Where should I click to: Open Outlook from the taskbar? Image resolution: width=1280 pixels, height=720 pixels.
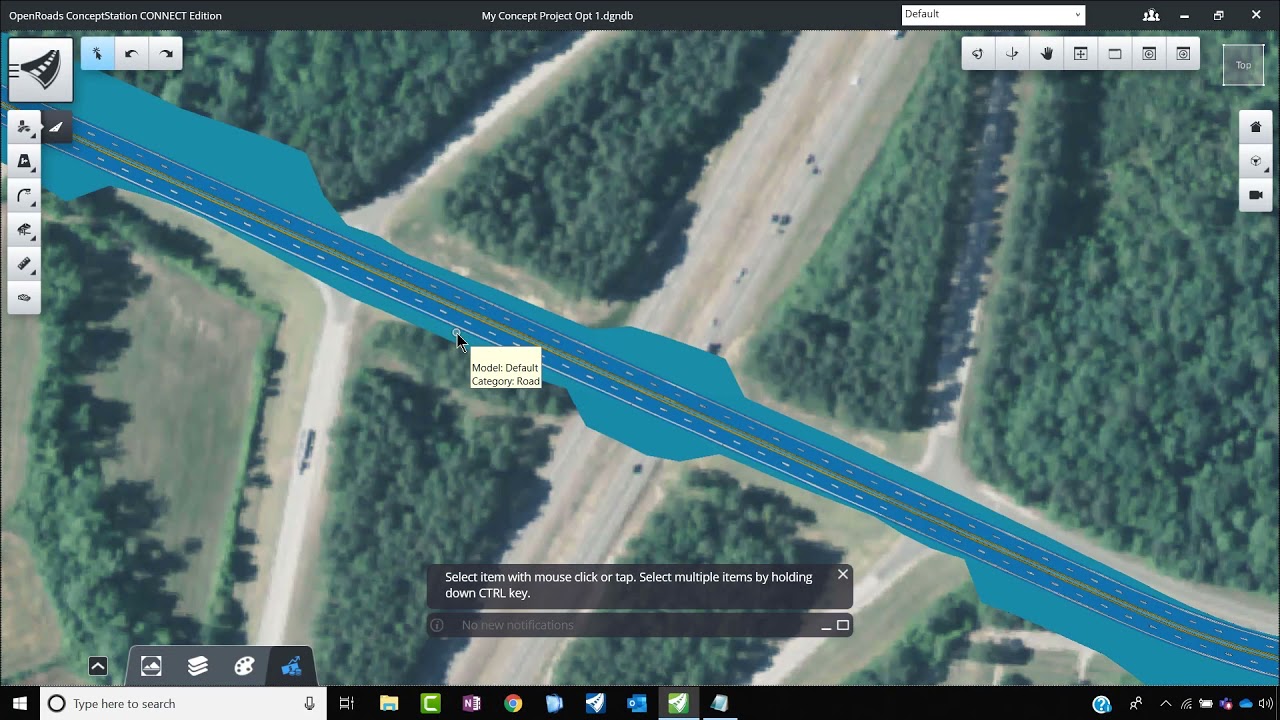pyautogui.click(x=636, y=704)
